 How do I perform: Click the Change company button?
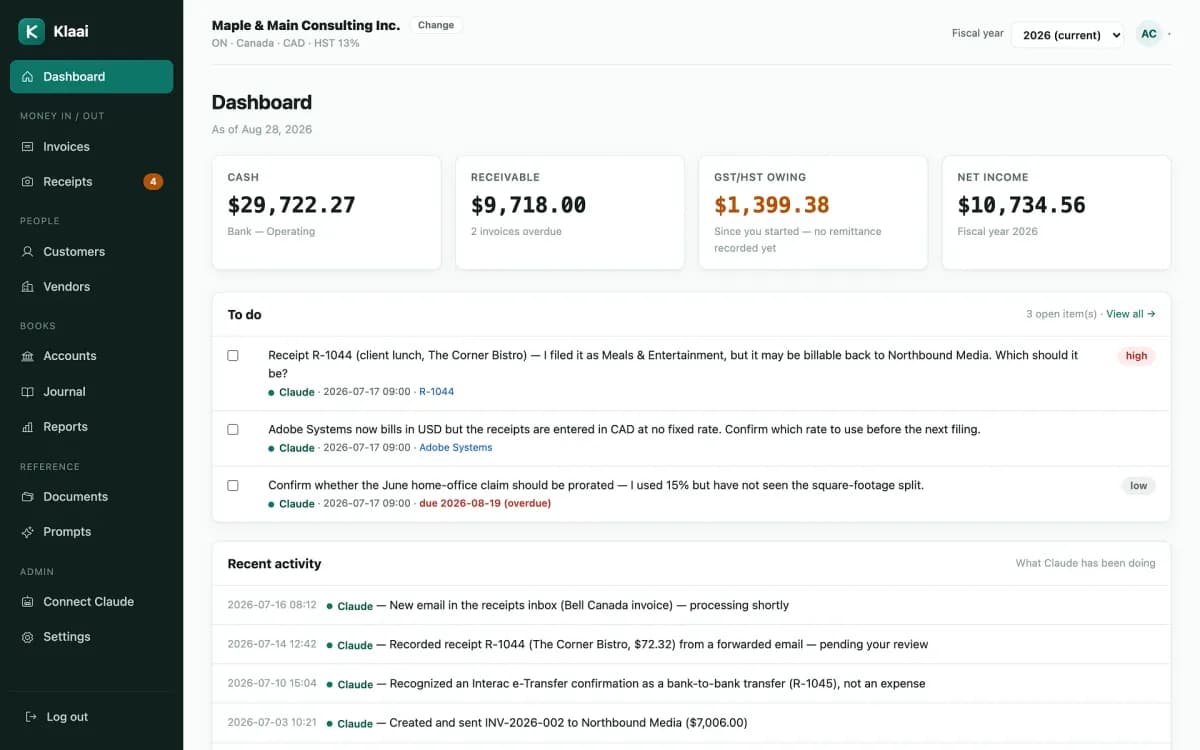click(436, 25)
